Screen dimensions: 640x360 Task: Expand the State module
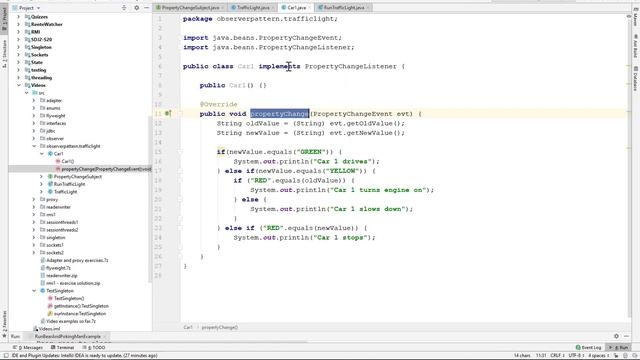18,62
